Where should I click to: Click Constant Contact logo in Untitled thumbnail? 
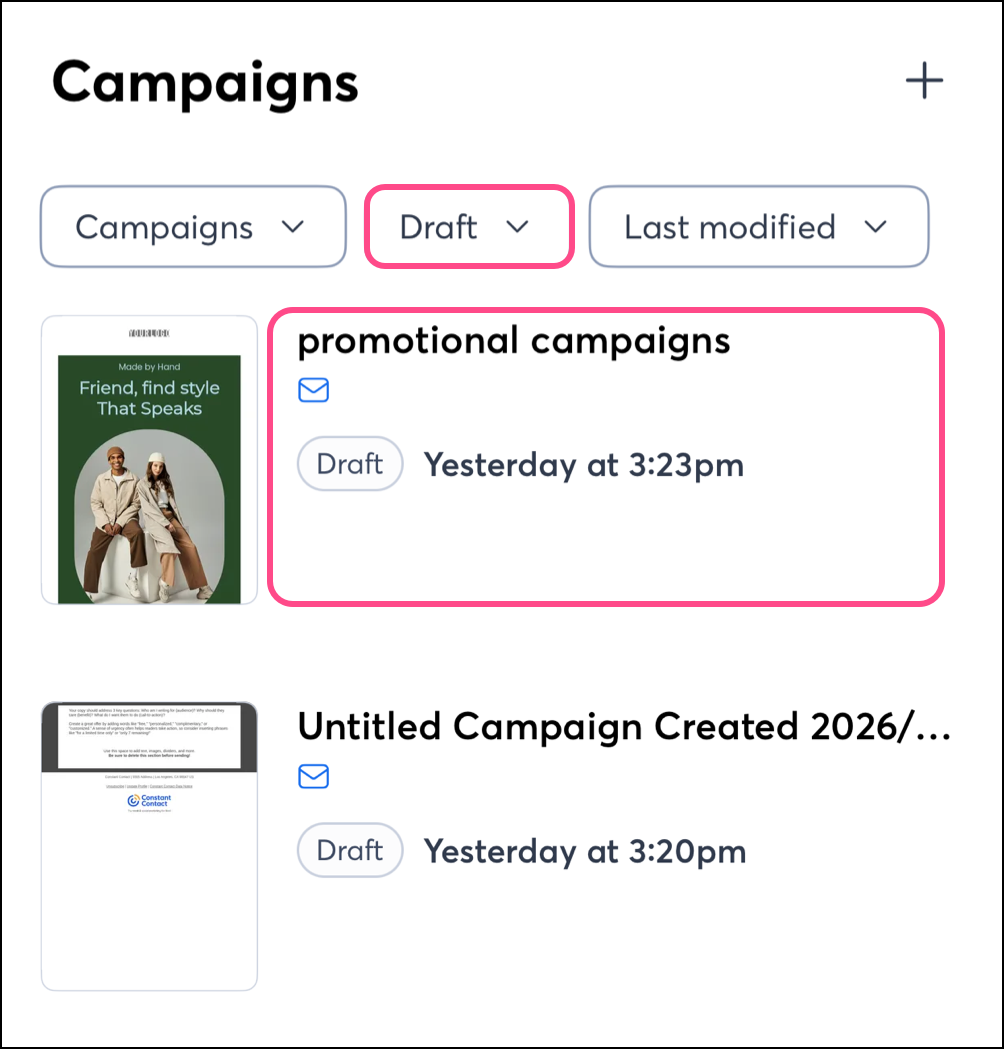[x=149, y=801]
